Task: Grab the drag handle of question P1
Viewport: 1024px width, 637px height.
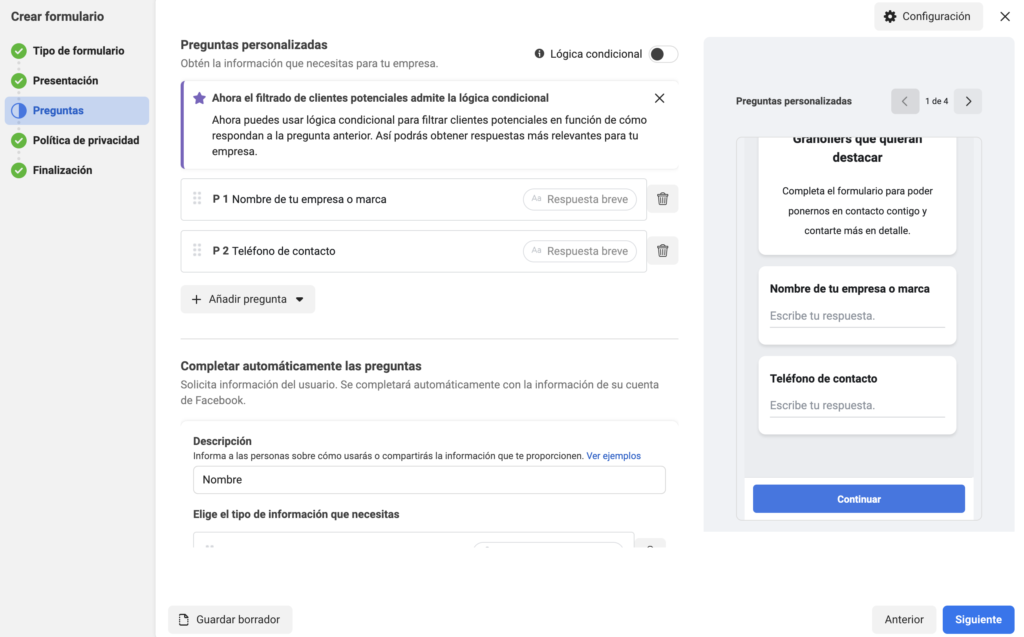Action: tap(197, 199)
